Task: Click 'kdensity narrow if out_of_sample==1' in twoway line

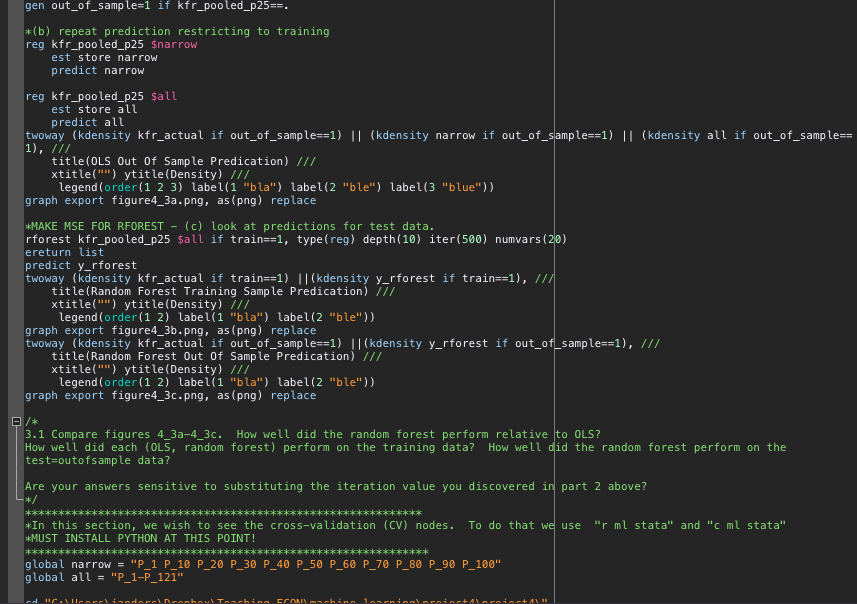Action: [491, 135]
